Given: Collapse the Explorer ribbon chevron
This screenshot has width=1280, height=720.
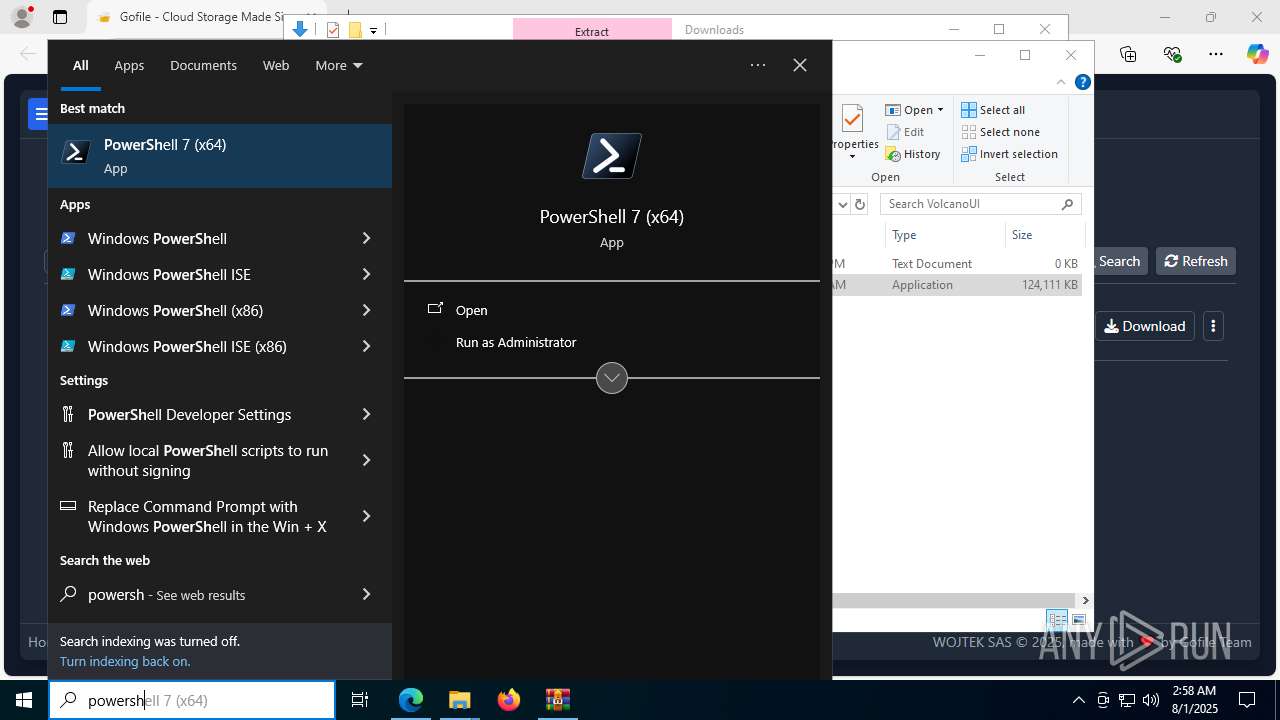Looking at the screenshot, I should pyautogui.click(x=1061, y=82).
